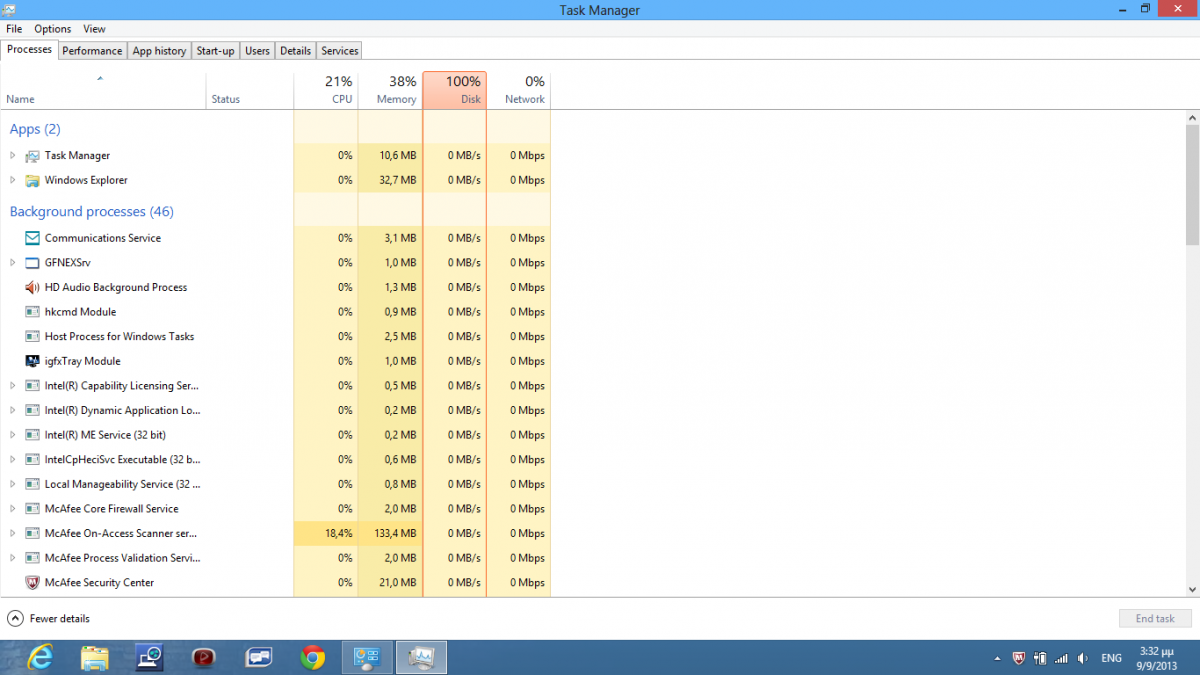Viewport: 1200px width, 675px height.
Task: Click the McAfee Security Center shield icon
Action: click(x=31, y=583)
